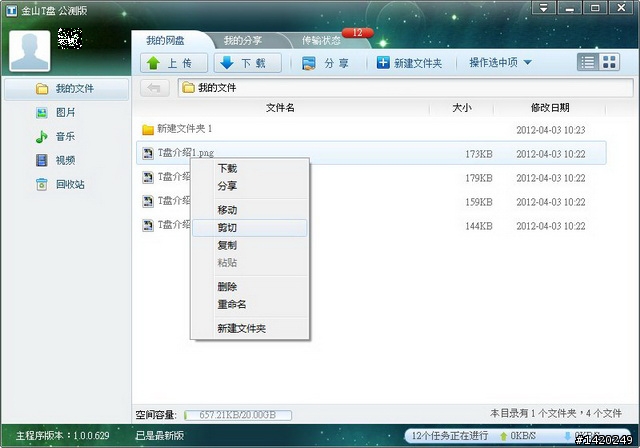Switch to 传输状态 tab
640x448 pixels.
[321, 40]
